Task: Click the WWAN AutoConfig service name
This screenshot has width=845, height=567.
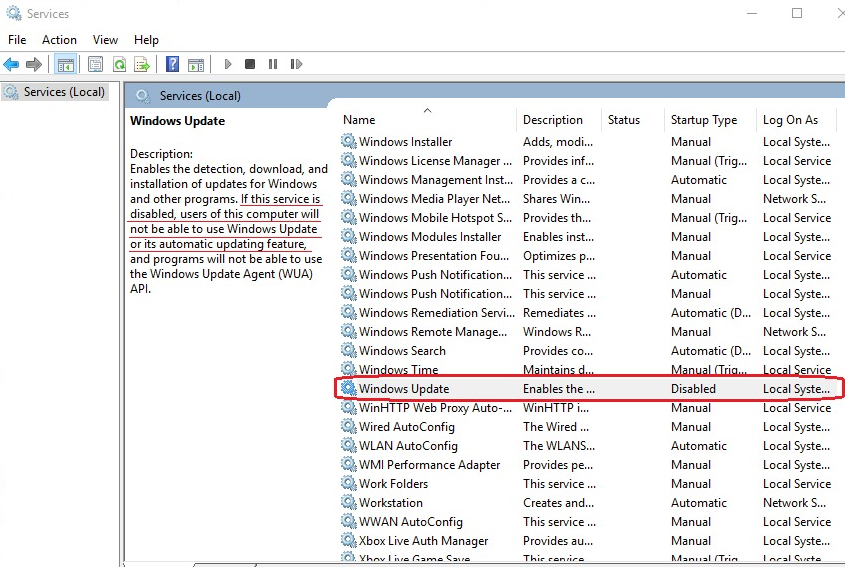Action: [411, 522]
